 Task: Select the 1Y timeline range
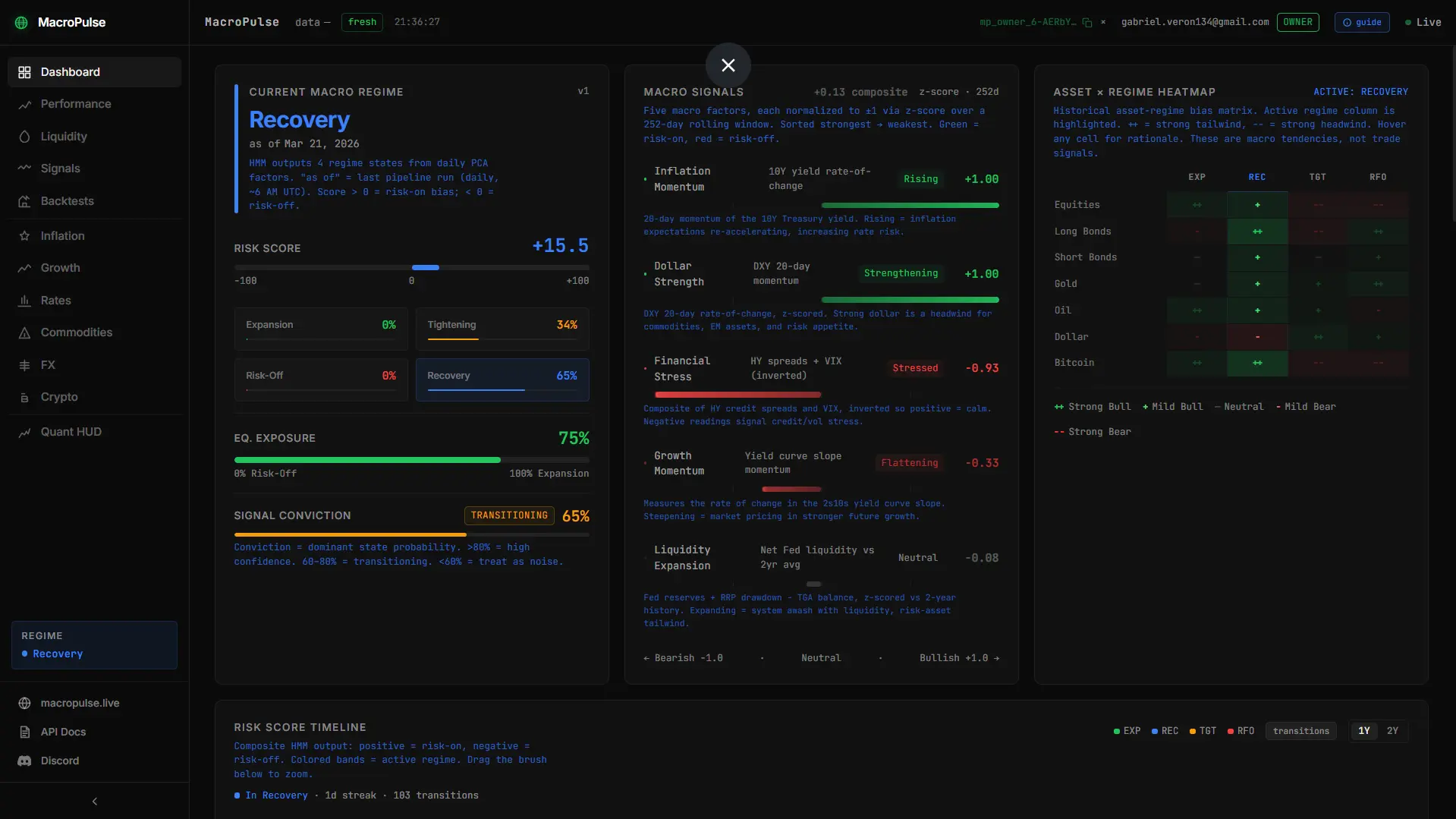[1363, 731]
